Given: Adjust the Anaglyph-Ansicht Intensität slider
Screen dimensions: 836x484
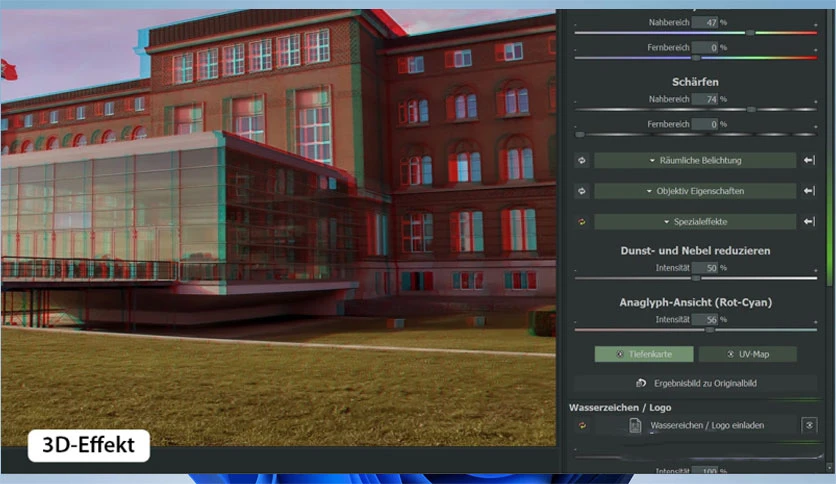Looking at the screenshot, I should click(709, 330).
